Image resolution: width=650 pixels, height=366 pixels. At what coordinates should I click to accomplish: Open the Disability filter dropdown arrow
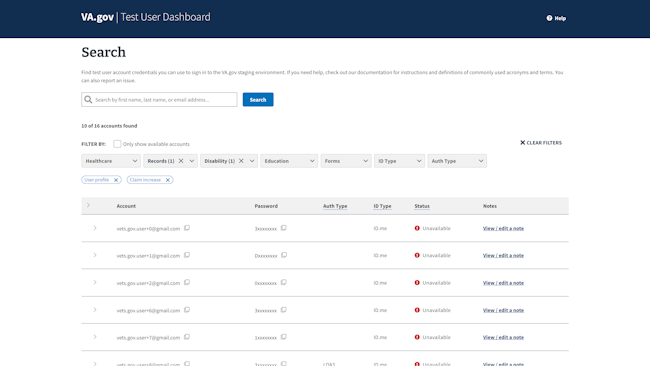[x=252, y=161]
